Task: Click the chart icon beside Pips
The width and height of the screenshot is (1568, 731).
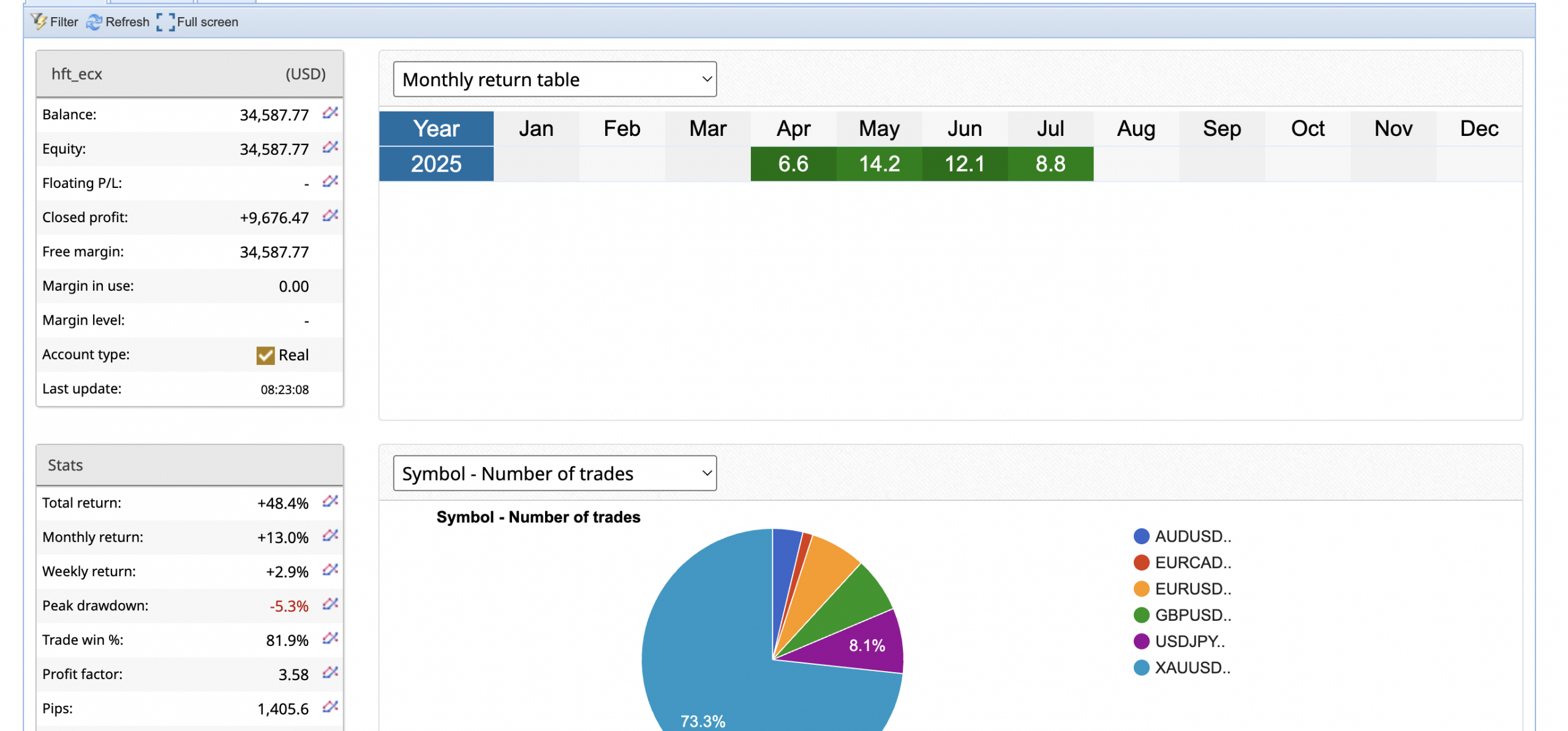Action: [330, 708]
